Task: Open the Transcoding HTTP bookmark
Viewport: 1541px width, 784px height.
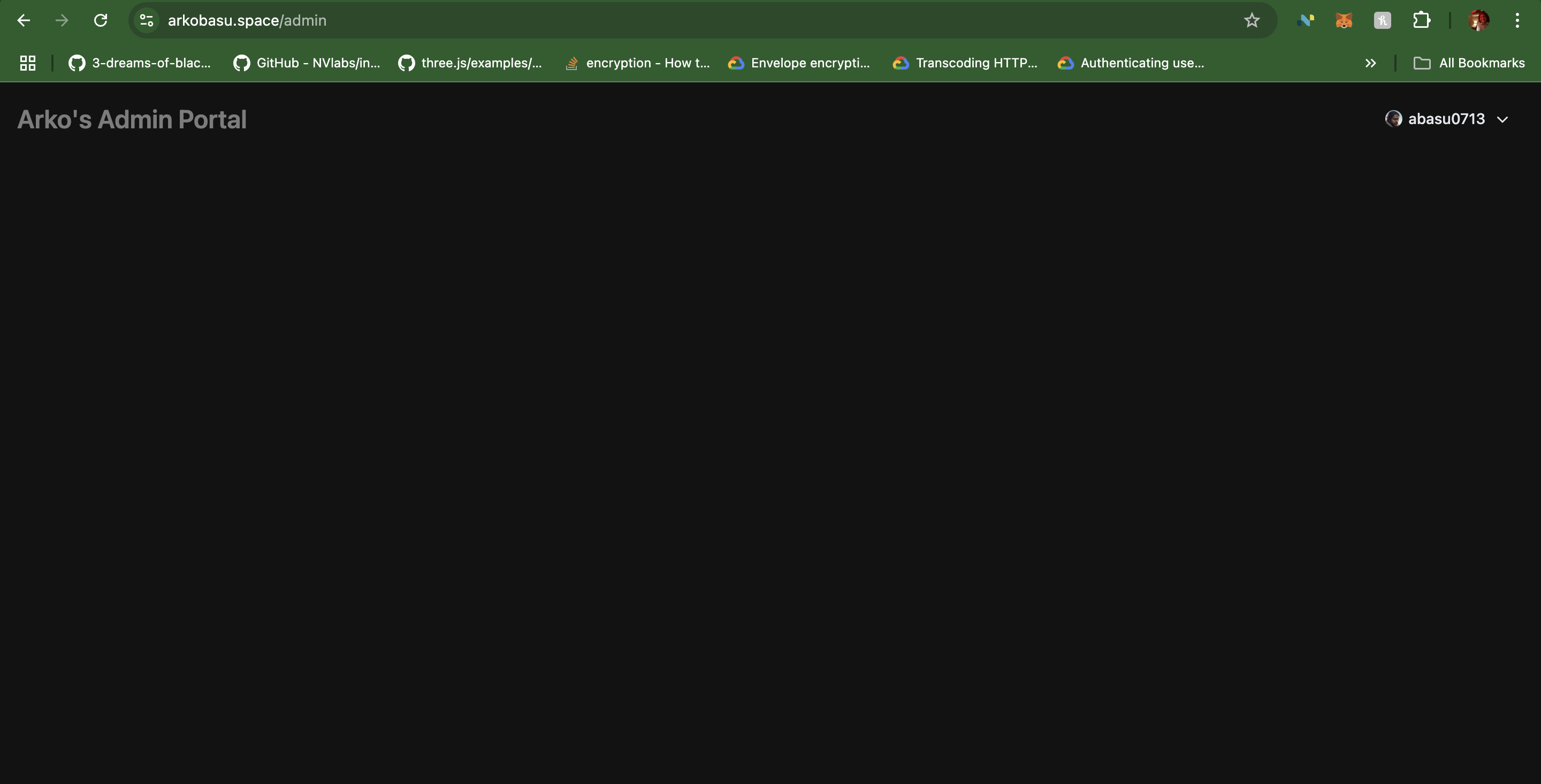Action: (965, 63)
